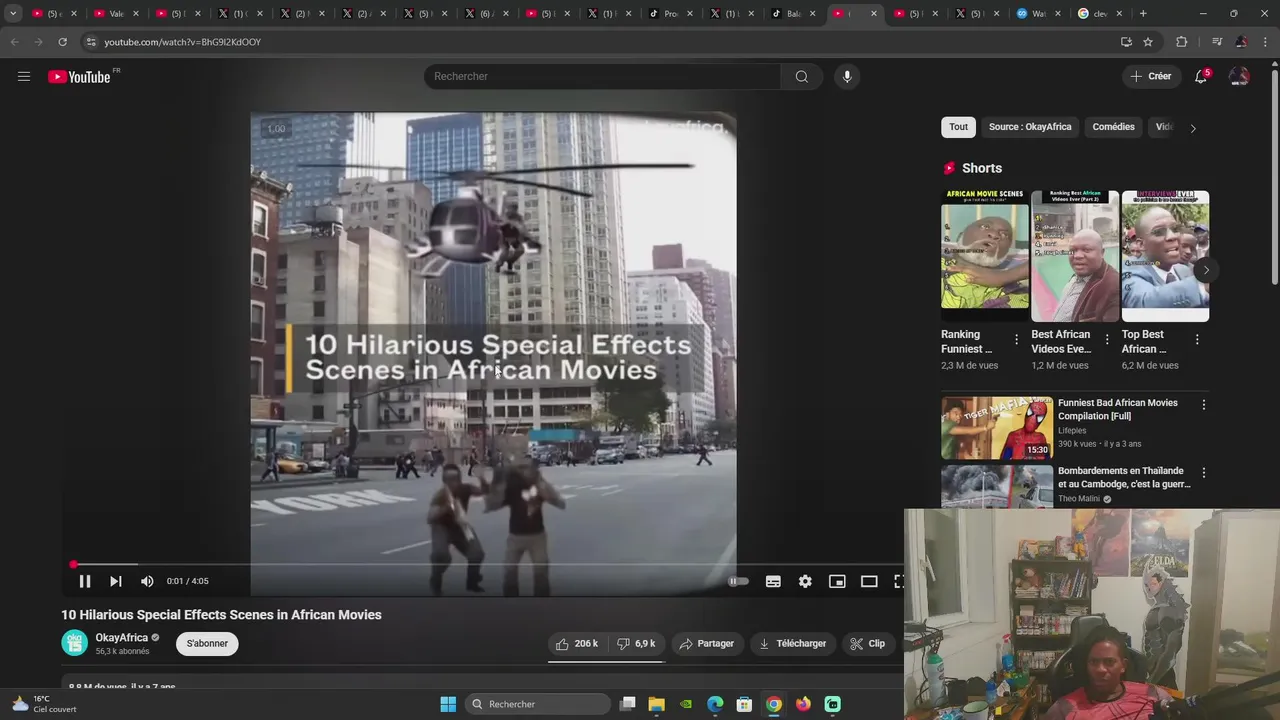
Task: Dislike the video showing 6,9 k
Action: pyautogui.click(x=636, y=644)
